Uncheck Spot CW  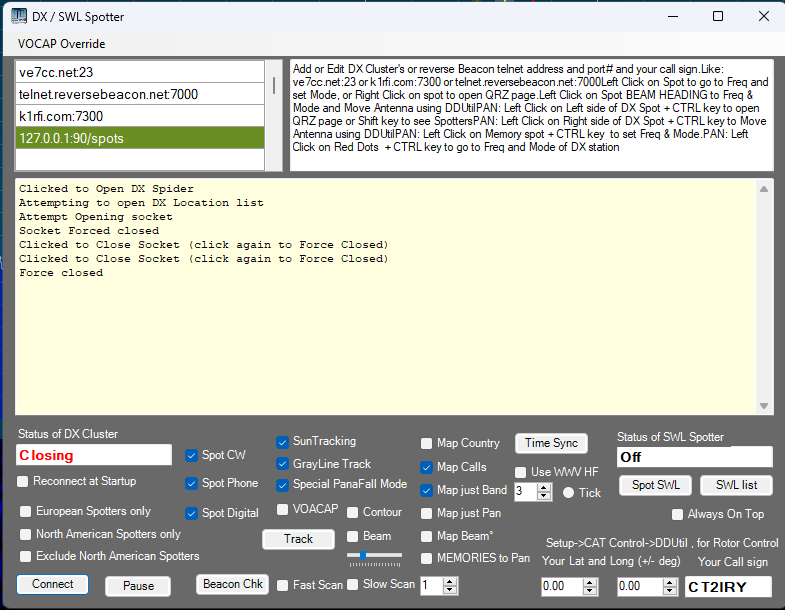click(x=191, y=455)
